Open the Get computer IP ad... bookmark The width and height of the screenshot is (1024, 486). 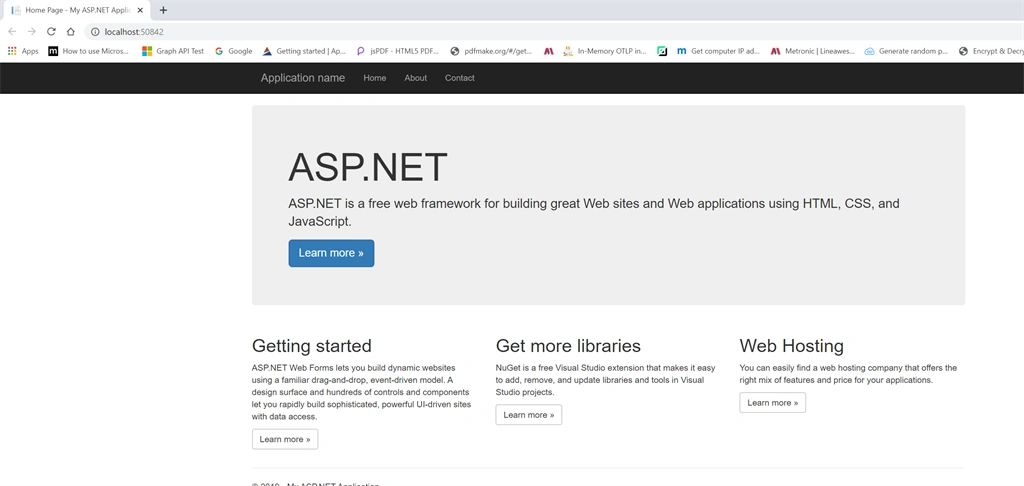[718, 51]
